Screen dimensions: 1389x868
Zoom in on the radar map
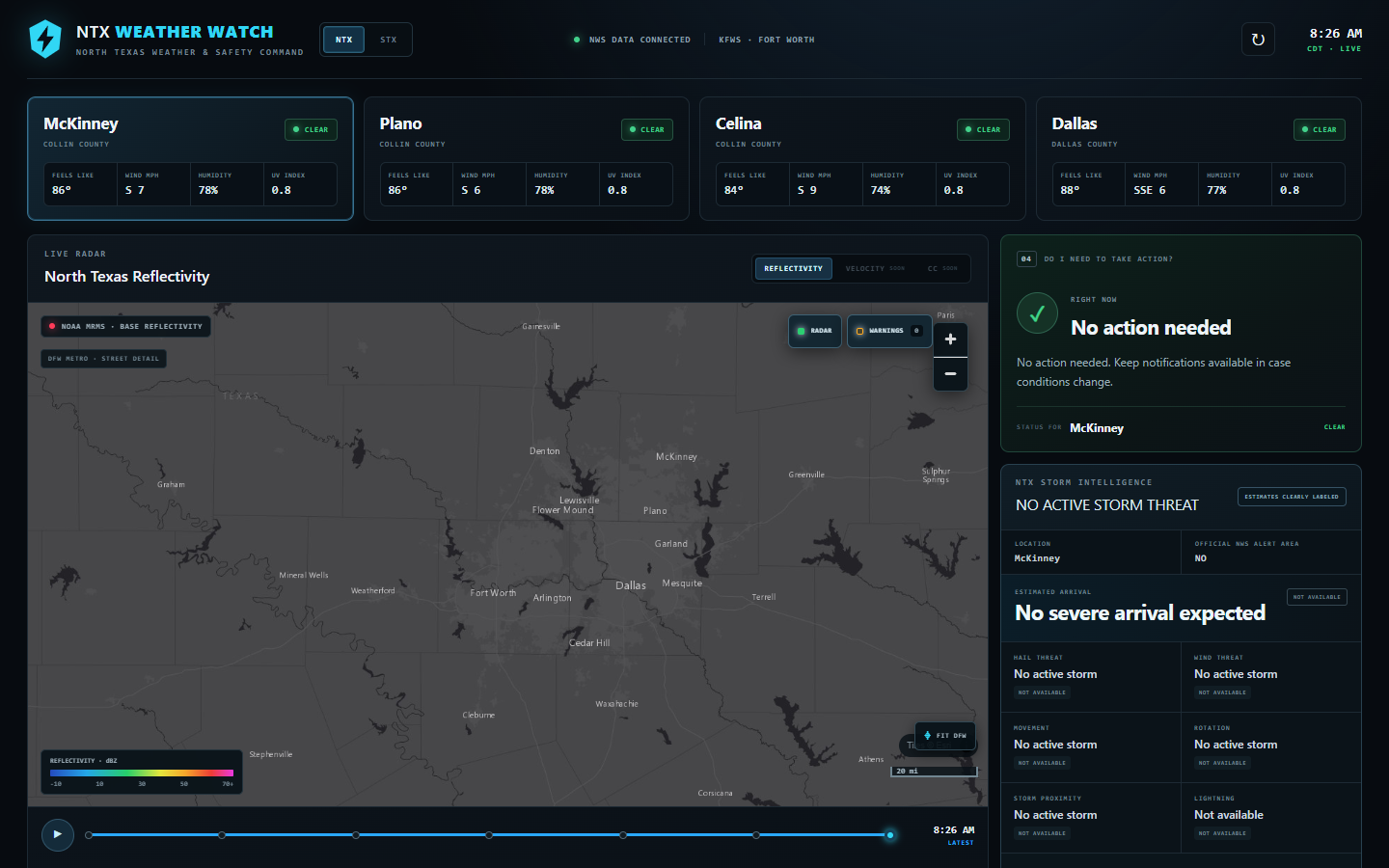pos(950,339)
